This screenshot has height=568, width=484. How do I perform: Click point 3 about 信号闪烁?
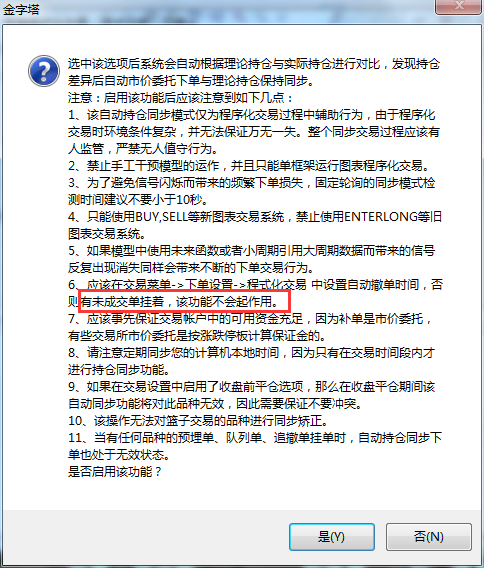[252, 191]
